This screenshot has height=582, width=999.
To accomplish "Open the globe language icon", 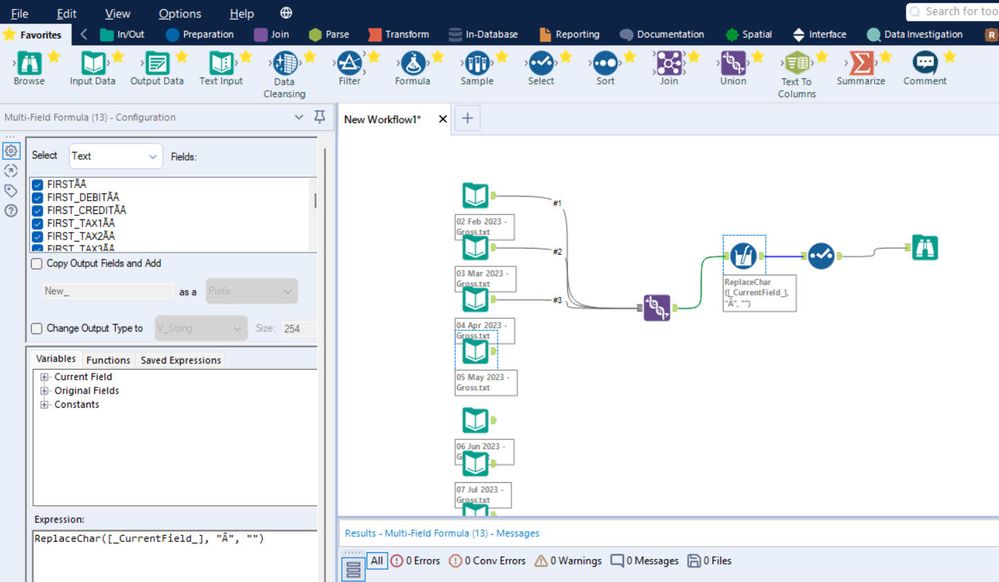I will [286, 13].
